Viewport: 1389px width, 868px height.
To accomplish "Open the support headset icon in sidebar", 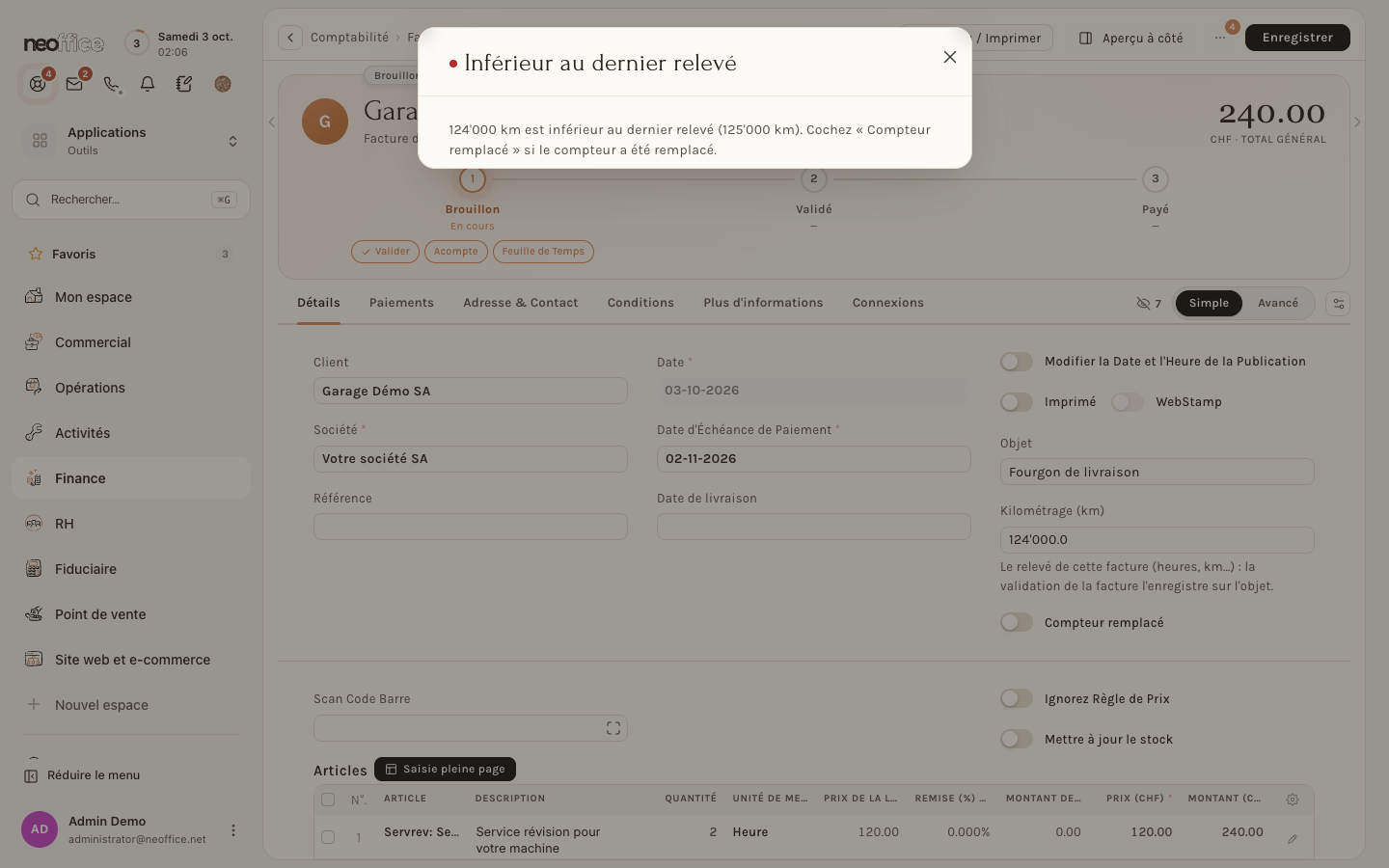I will click(38, 84).
